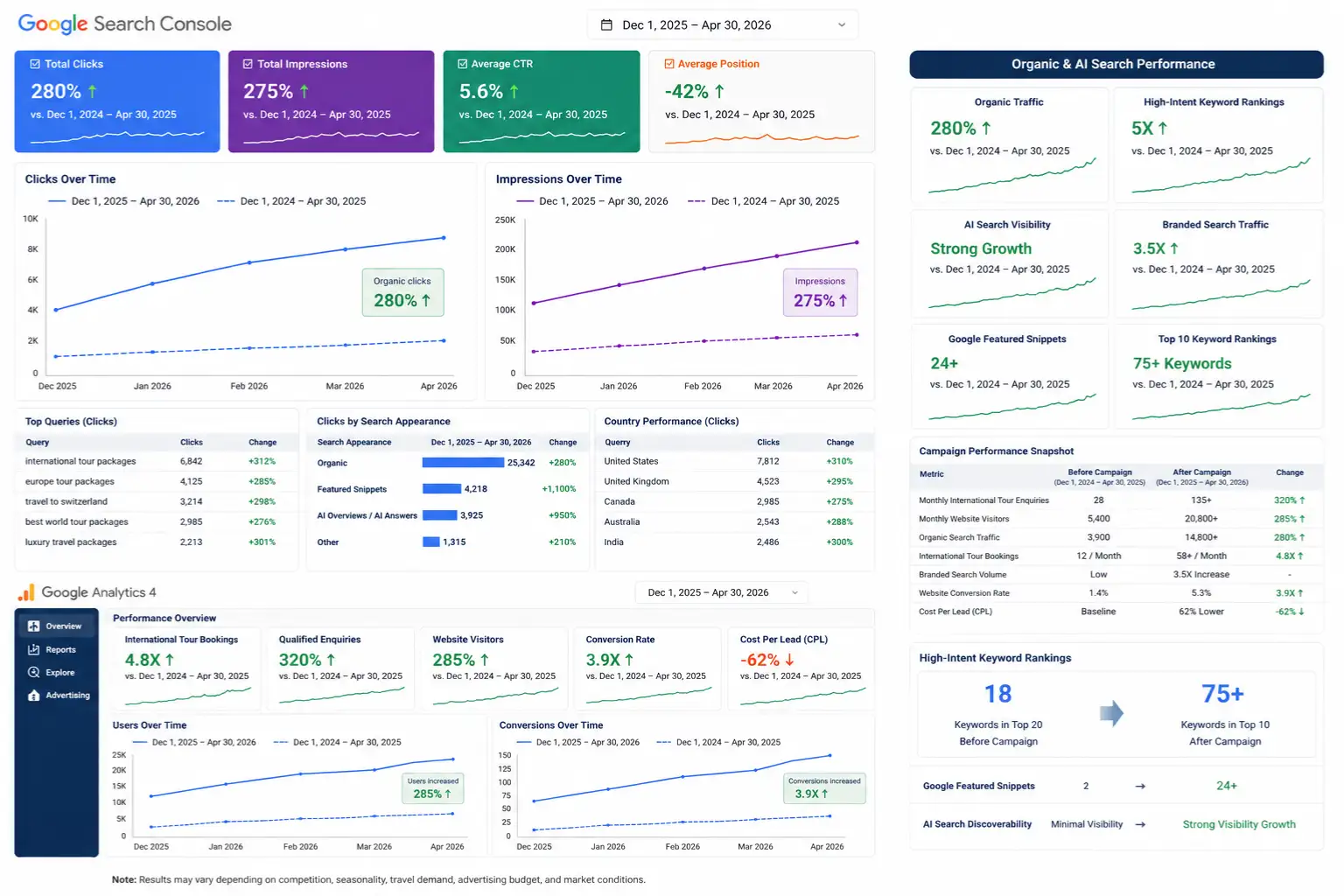The image size is (1344, 896).
Task: Click the United States country row
Action: tap(733, 461)
